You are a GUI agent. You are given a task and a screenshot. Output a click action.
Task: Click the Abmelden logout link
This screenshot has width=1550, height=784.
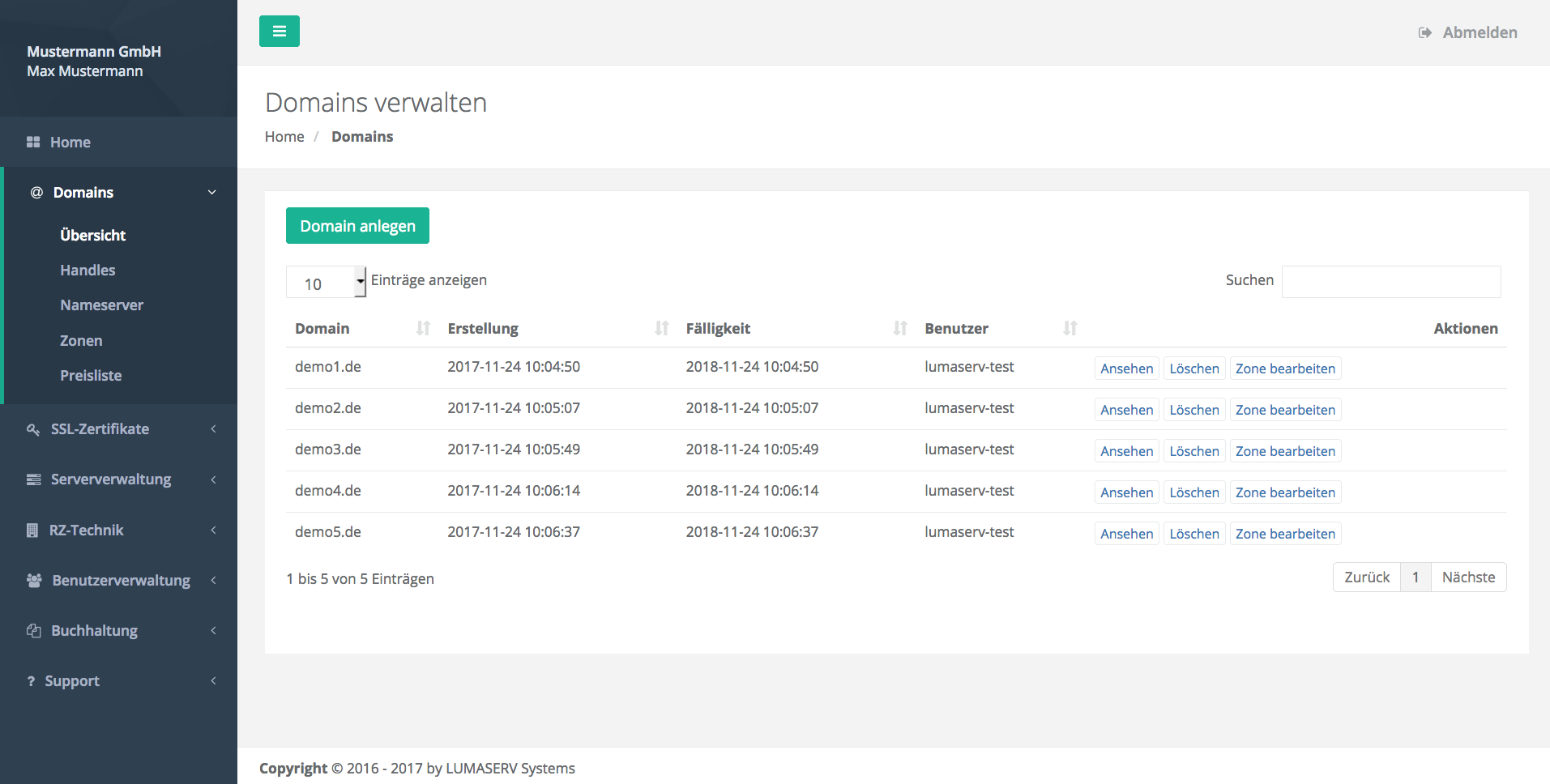tap(1480, 32)
